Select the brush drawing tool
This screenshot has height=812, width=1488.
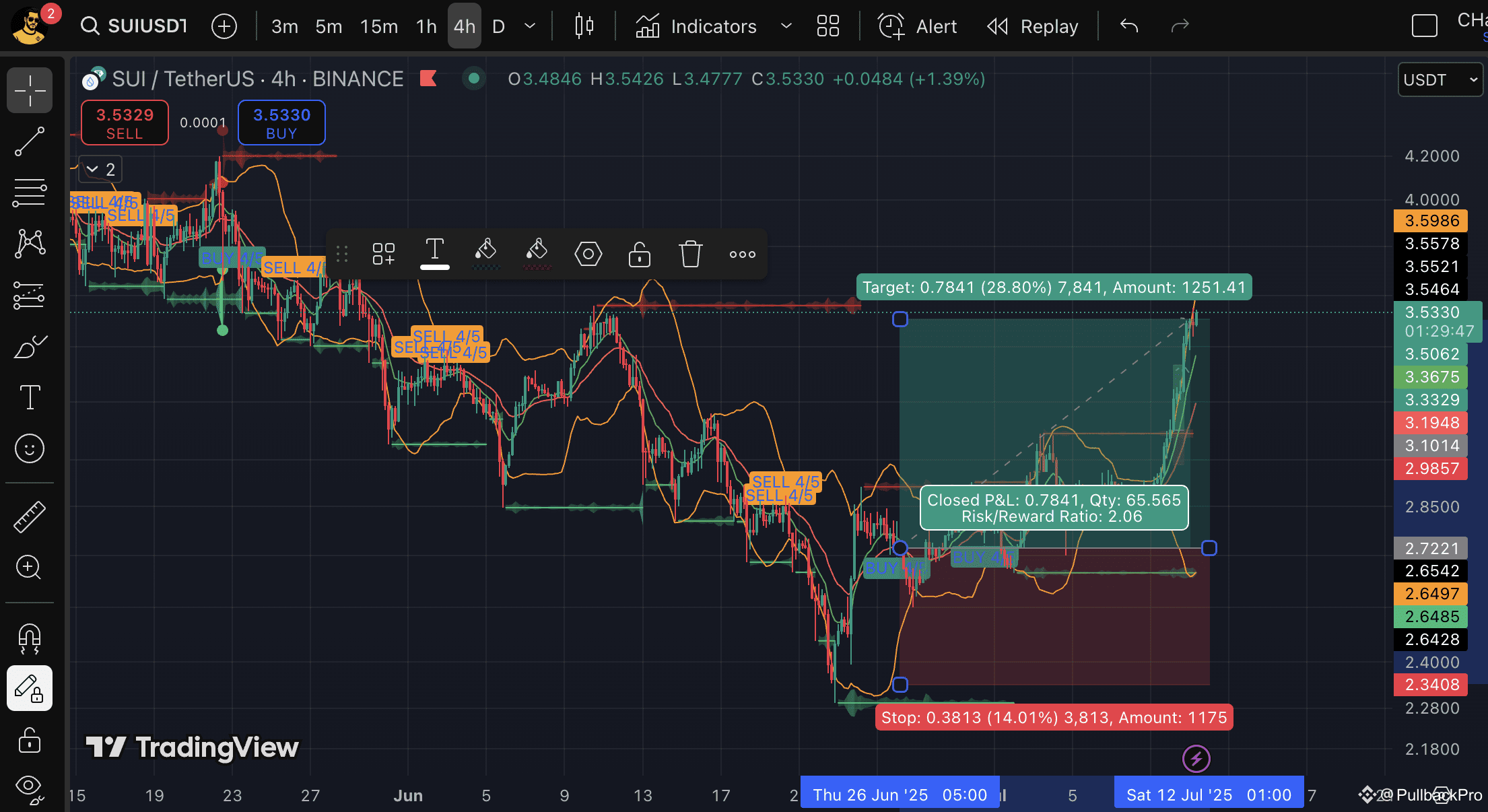tap(30, 347)
